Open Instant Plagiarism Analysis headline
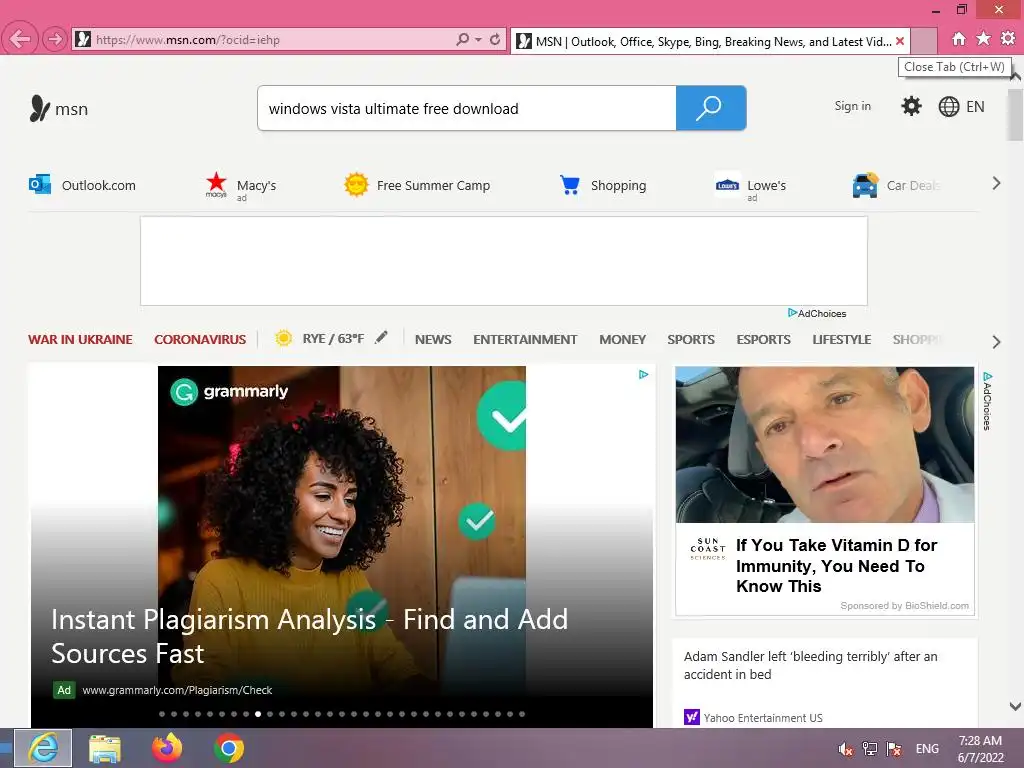Image resolution: width=1024 pixels, height=768 pixels. coord(310,636)
